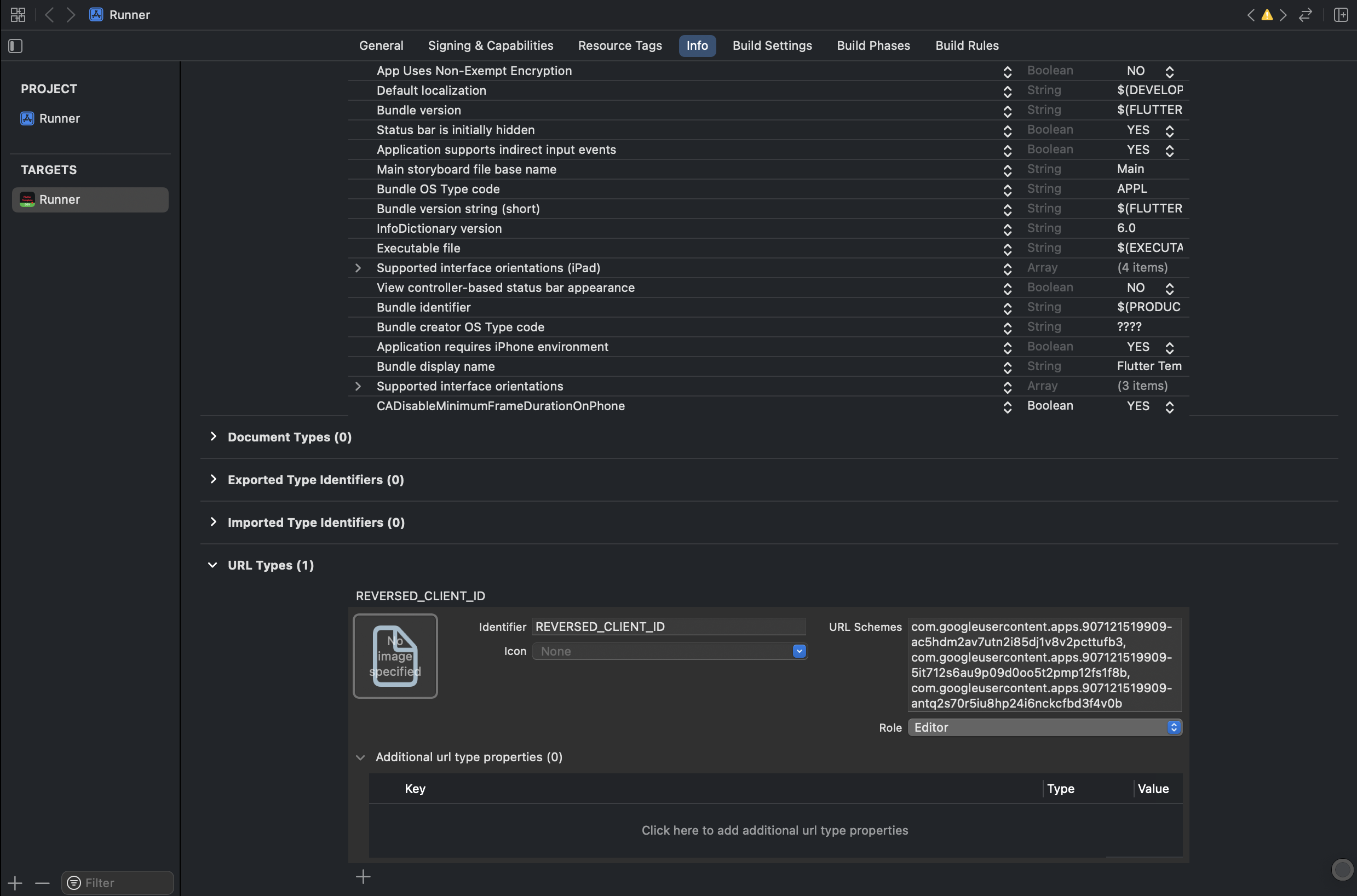Expand Document Types section

tap(212, 437)
